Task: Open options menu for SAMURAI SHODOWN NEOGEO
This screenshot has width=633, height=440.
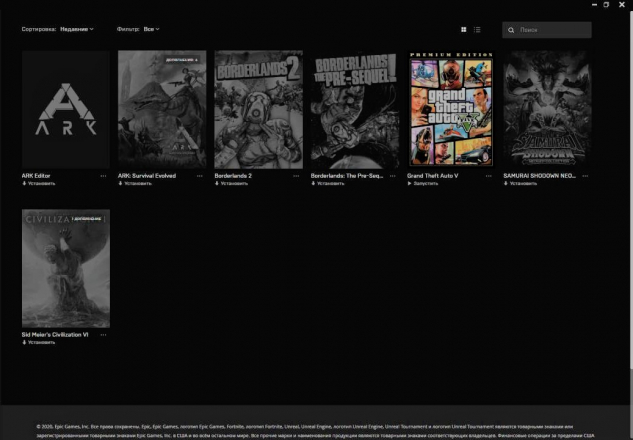Action: pos(585,176)
